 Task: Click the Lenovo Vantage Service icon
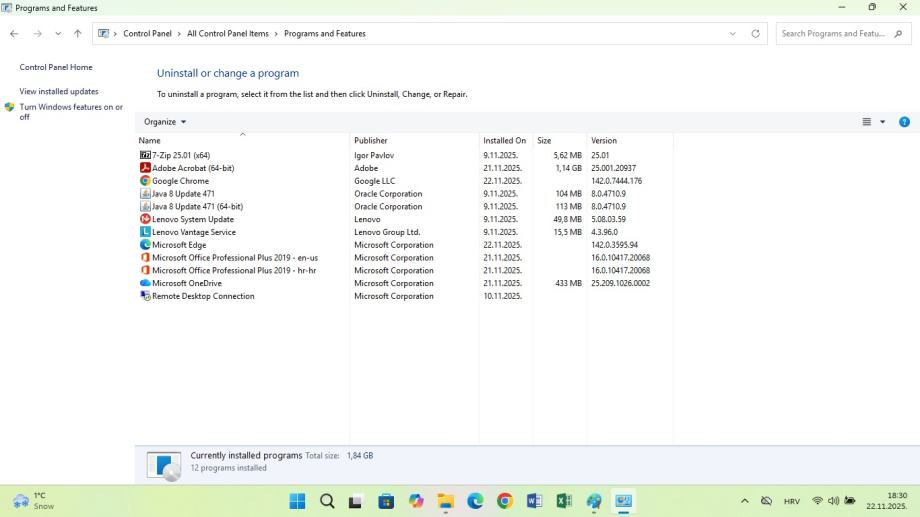[145, 232]
